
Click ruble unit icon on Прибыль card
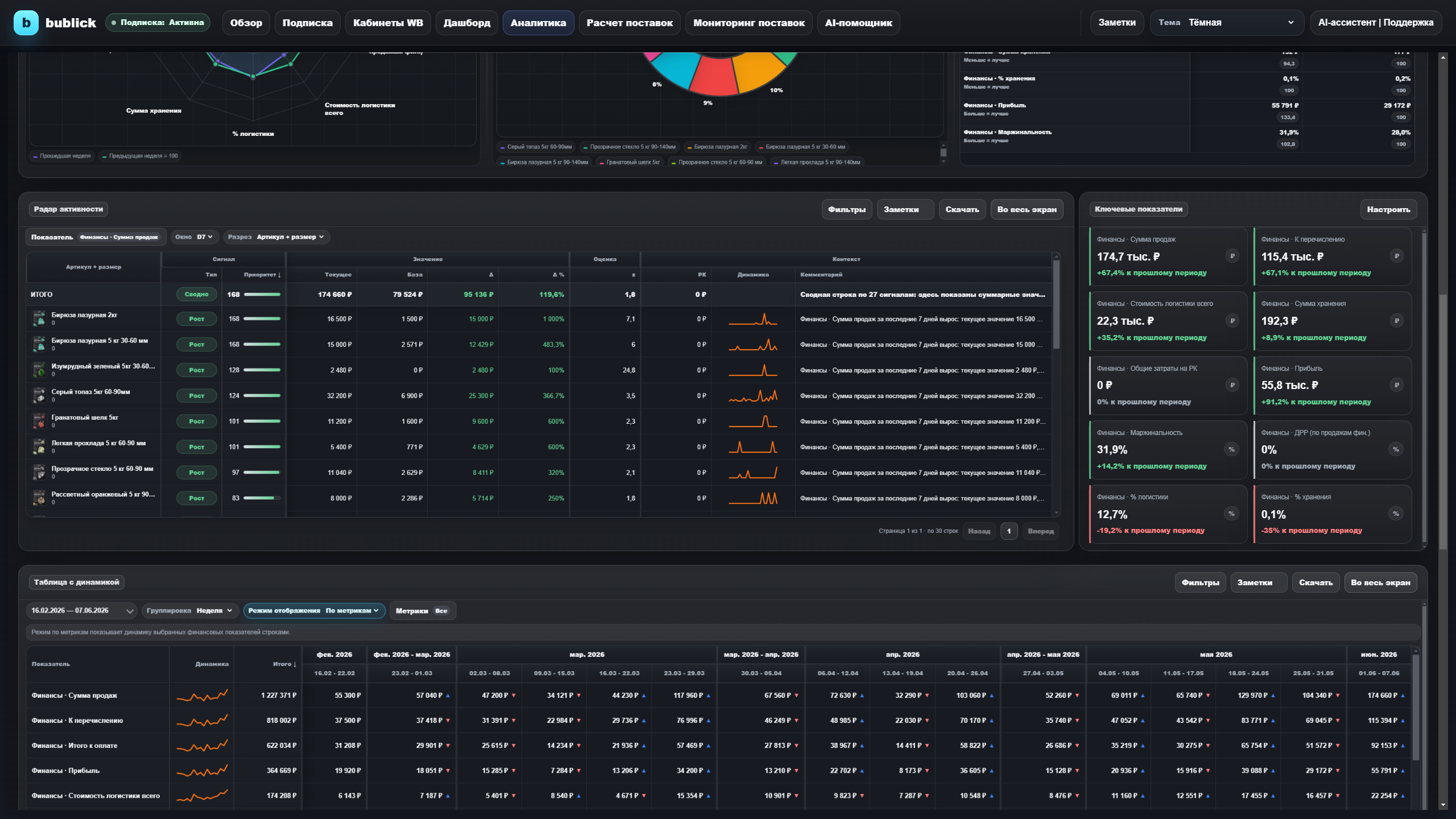(1396, 385)
